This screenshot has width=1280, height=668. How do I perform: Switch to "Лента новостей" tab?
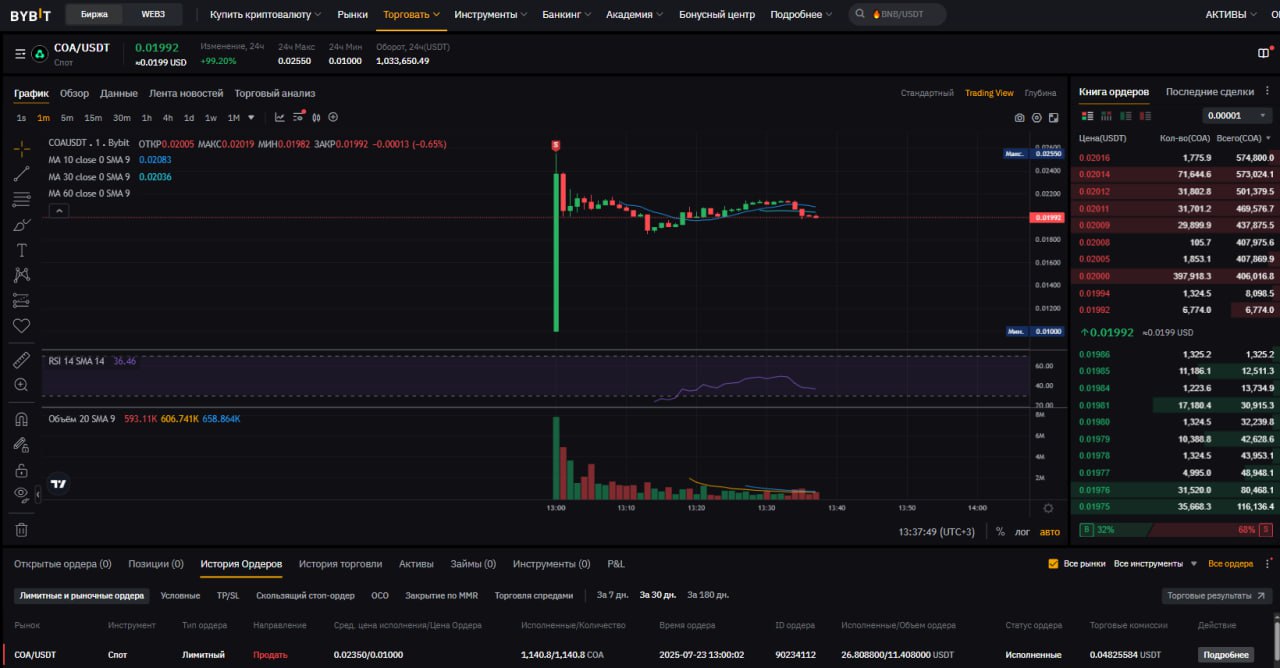click(x=186, y=93)
